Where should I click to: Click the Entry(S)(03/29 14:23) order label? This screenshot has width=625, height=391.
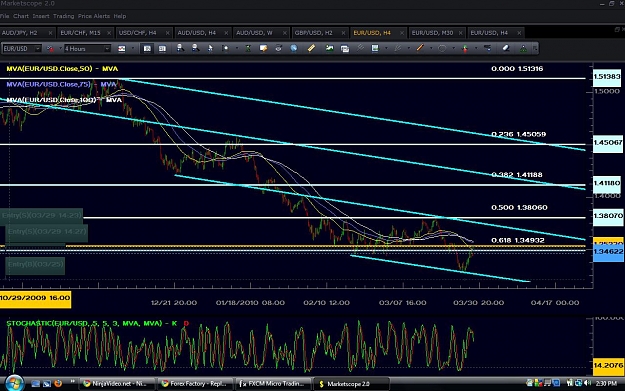[x=41, y=216]
